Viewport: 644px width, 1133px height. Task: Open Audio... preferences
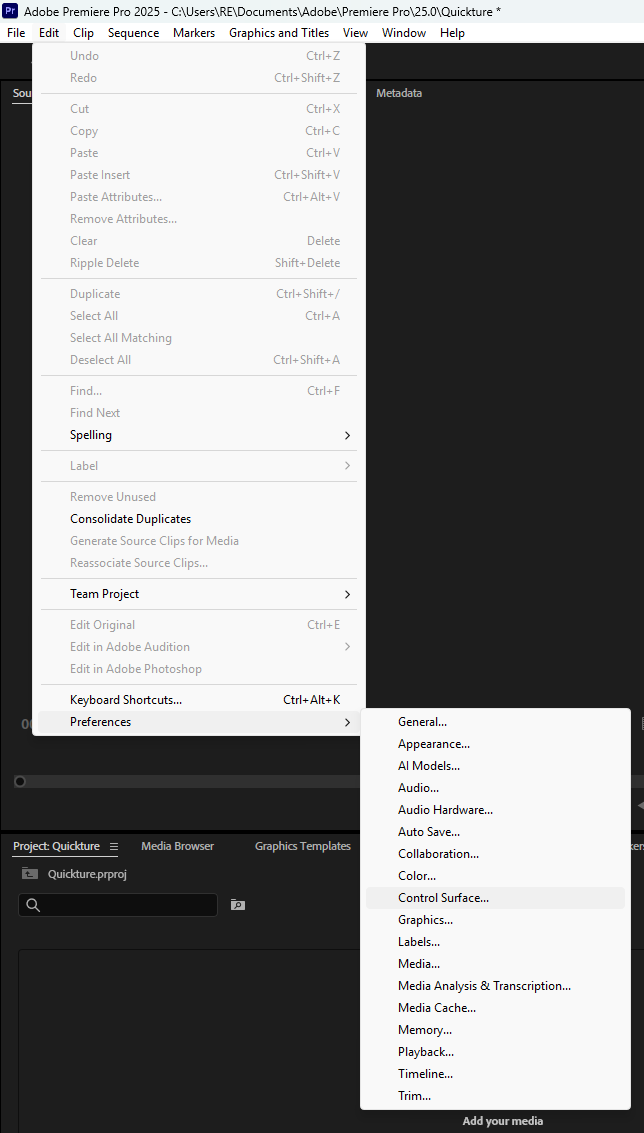pyautogui.click(x=495, y=788)
